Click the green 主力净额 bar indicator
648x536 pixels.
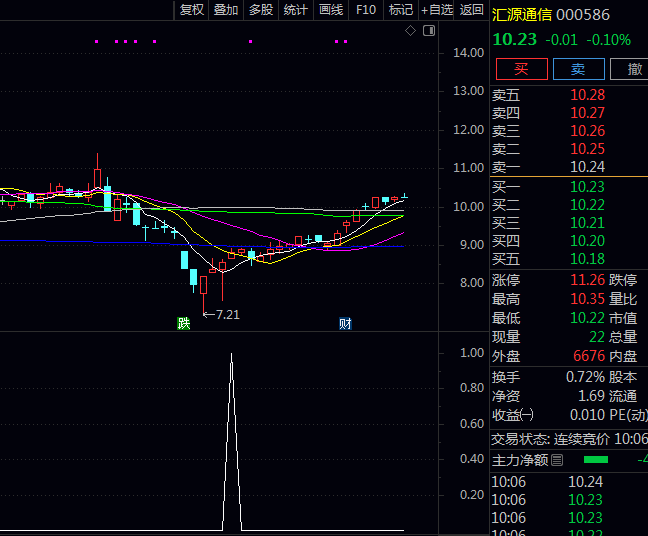point(595,460)
